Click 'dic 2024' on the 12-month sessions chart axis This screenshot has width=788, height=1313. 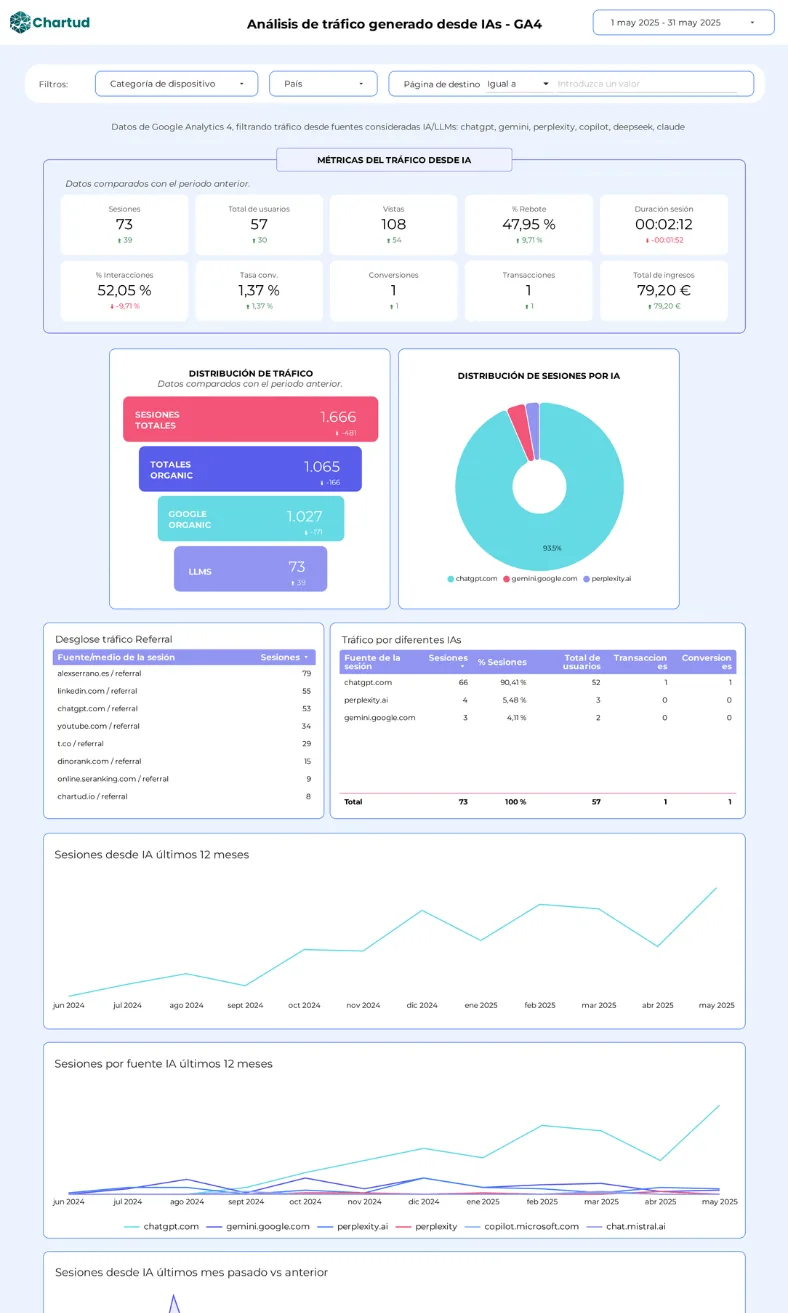422,1005
